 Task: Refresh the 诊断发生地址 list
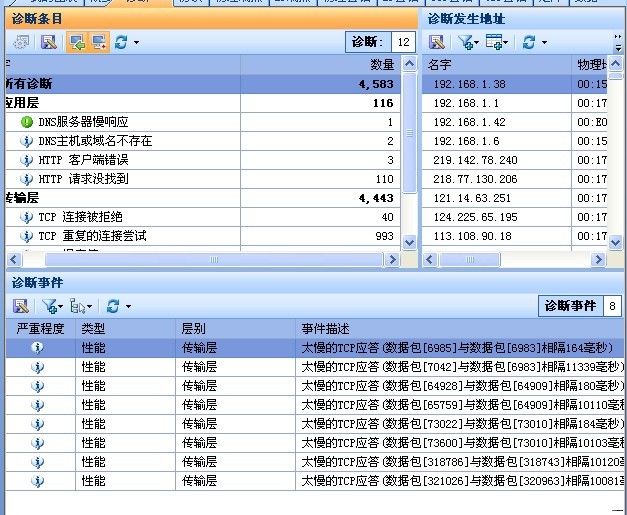click(x=529, y=42)
